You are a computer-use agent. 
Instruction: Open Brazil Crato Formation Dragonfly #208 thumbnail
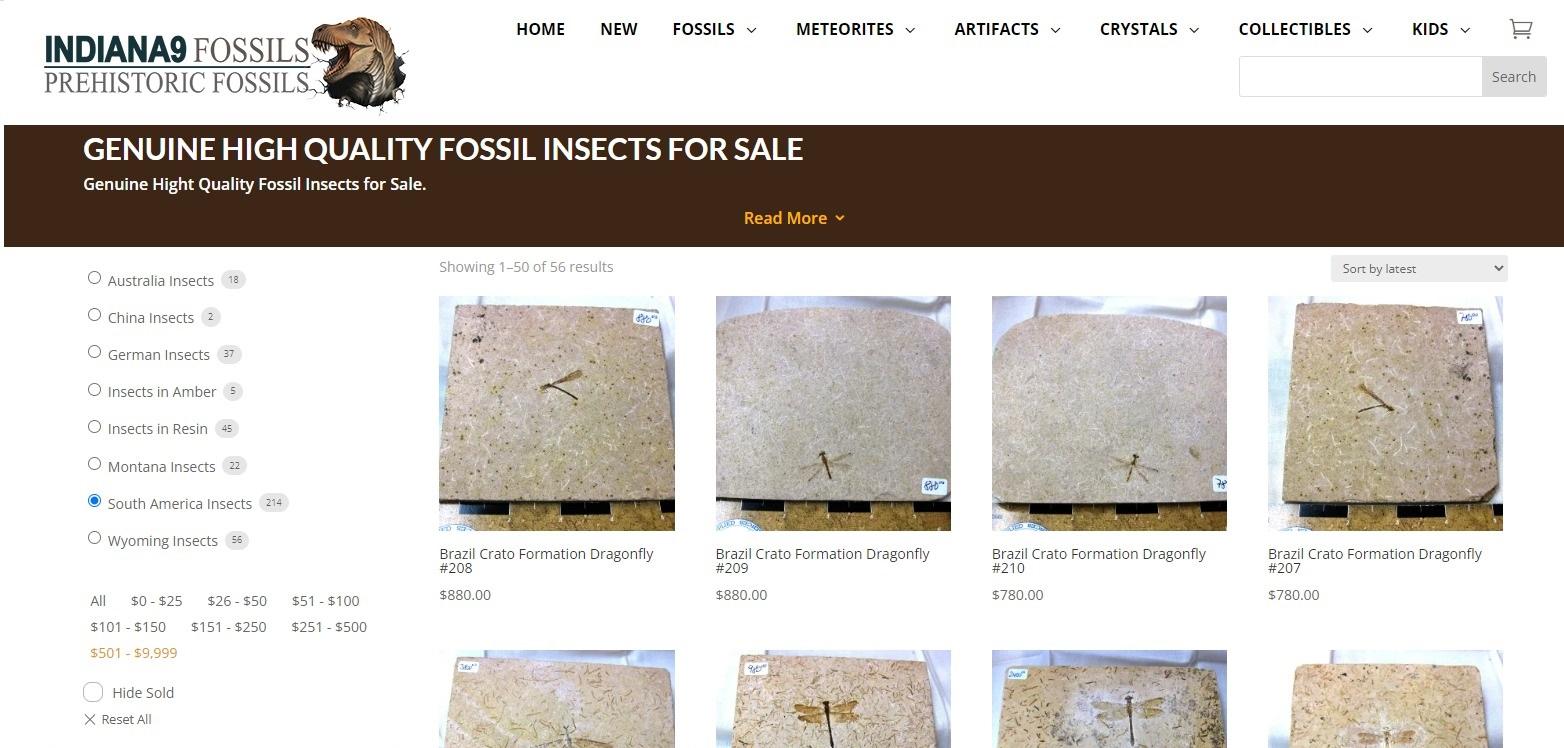pyautogui.click(x=557, y=413)
